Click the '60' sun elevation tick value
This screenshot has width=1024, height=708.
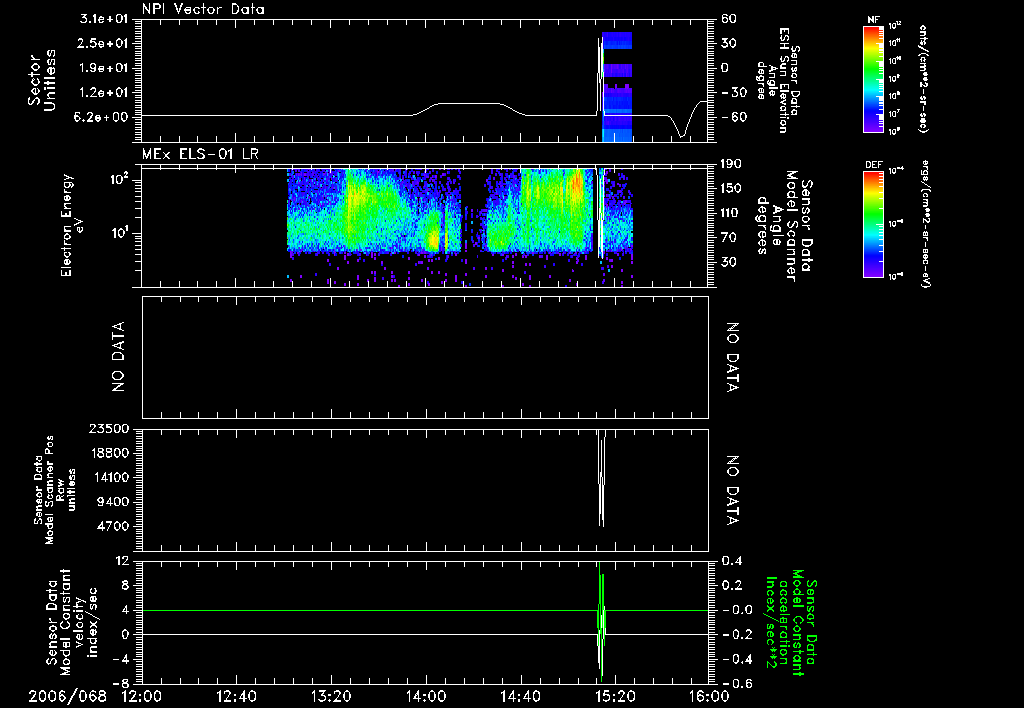(x=729, y=19)
